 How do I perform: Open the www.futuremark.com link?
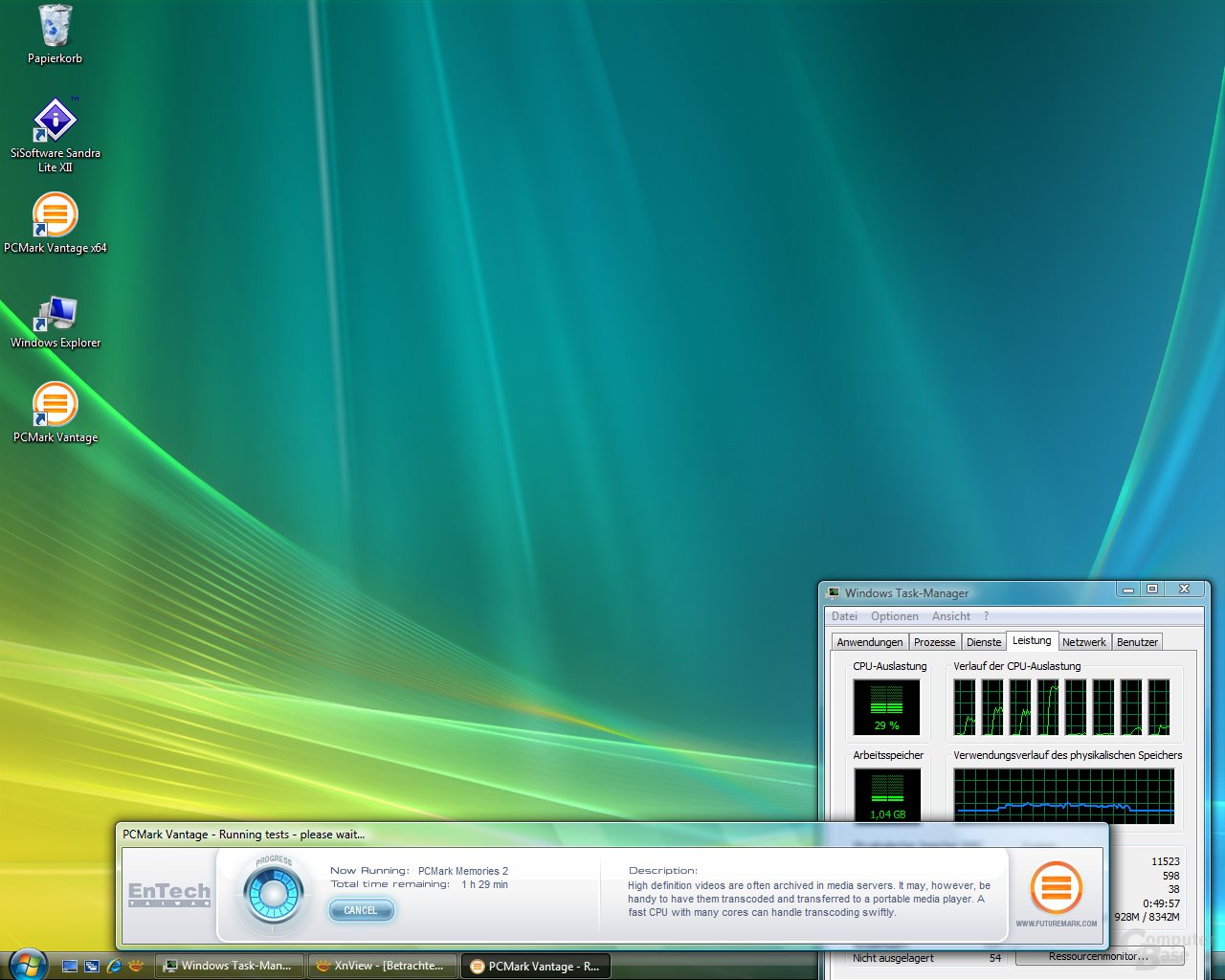point(1057,924)
